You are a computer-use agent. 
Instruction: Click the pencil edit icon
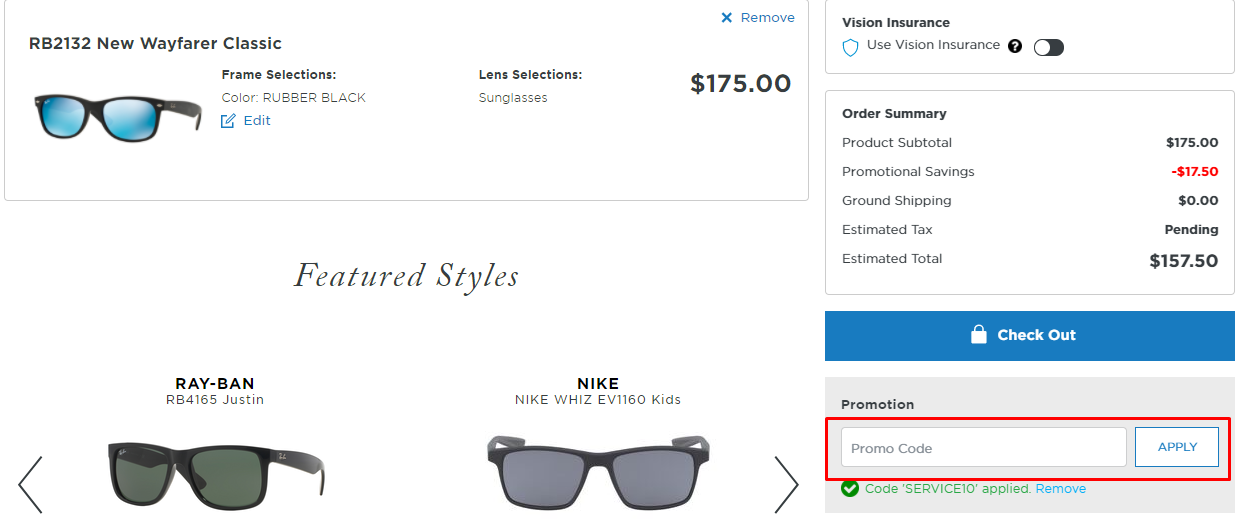point(228,121)
